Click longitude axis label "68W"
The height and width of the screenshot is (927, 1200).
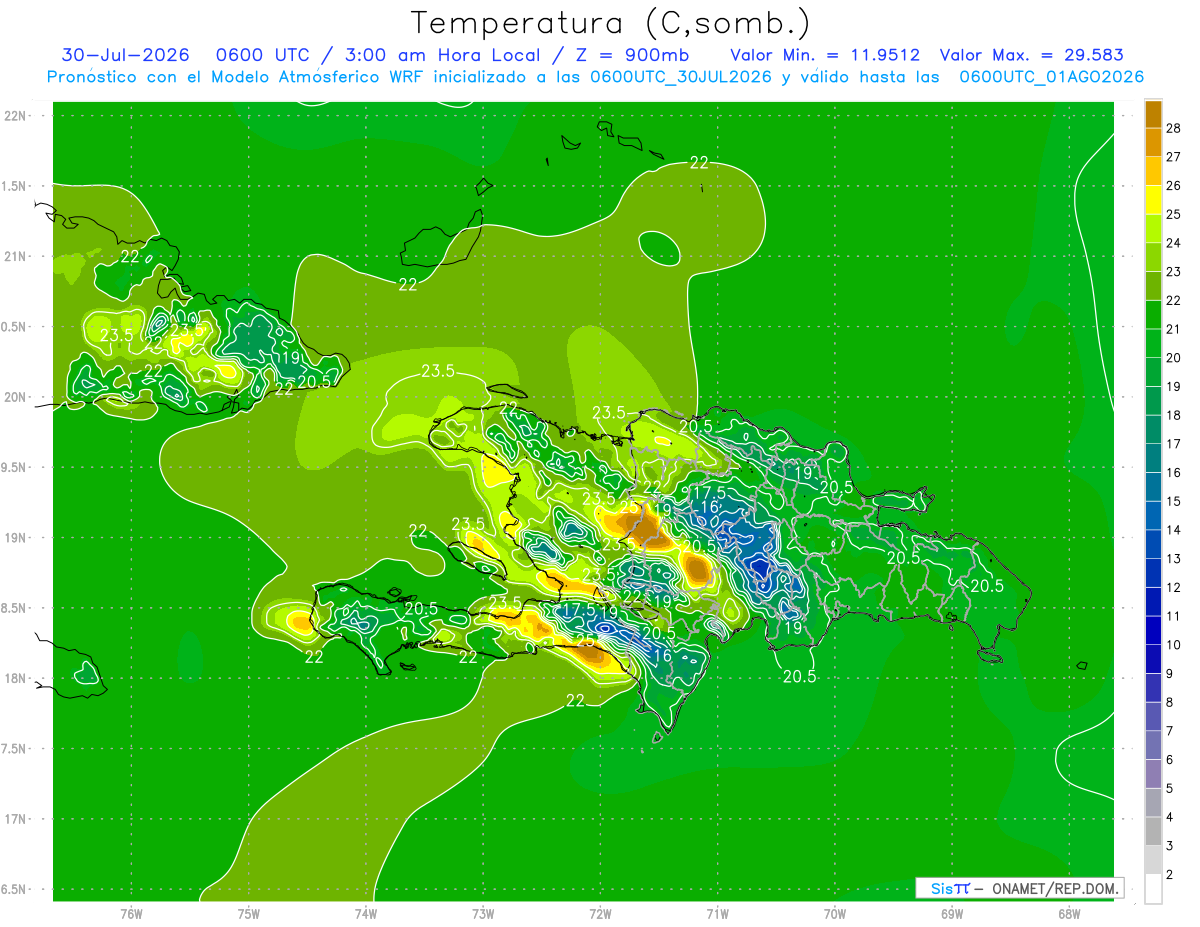click(1068, 913)
